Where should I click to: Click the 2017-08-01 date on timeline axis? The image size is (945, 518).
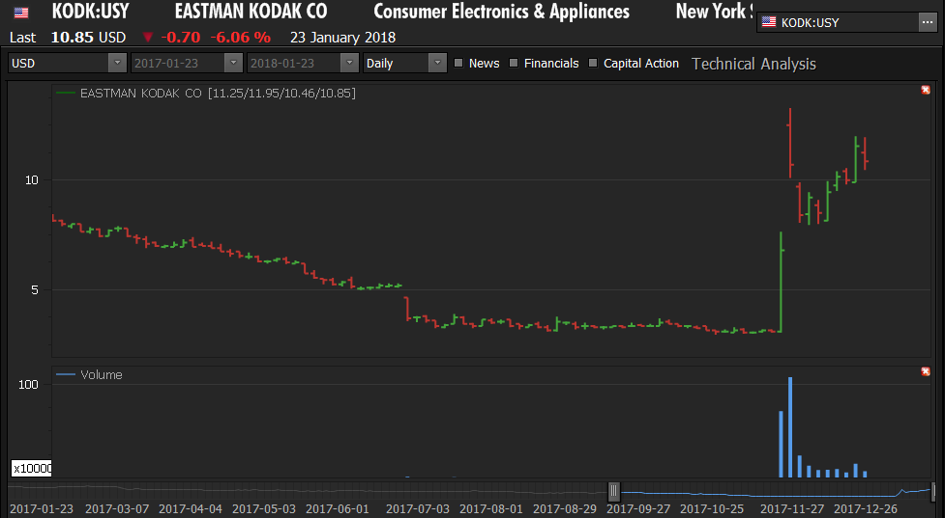491,509
